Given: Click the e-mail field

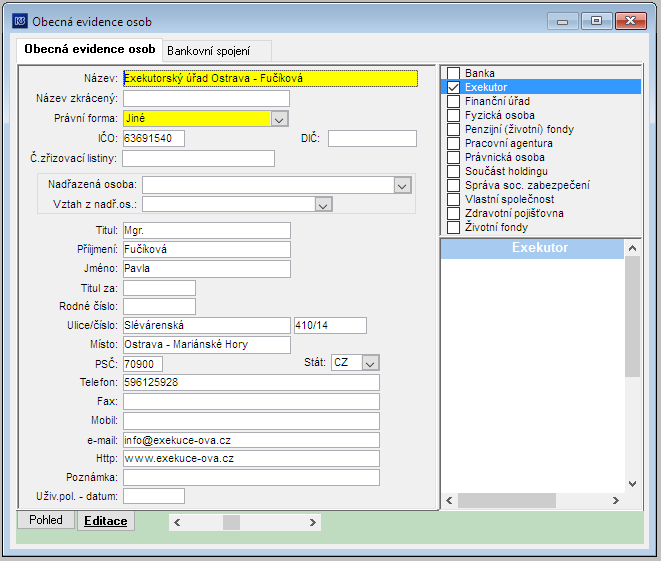Looking at the screenshot, I should point(251,440).
